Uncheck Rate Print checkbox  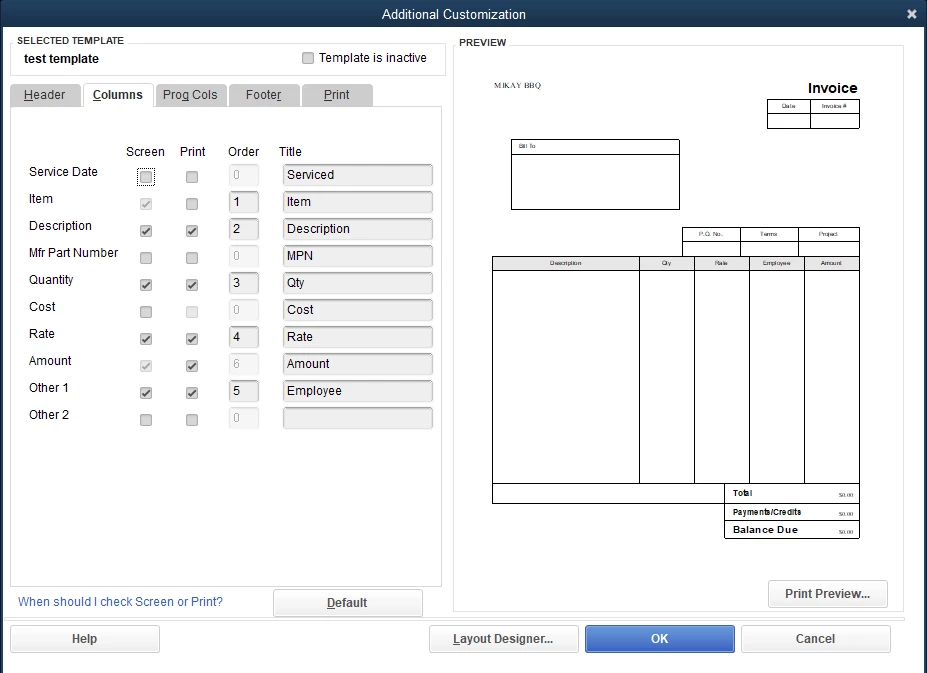tap(192, 339)
